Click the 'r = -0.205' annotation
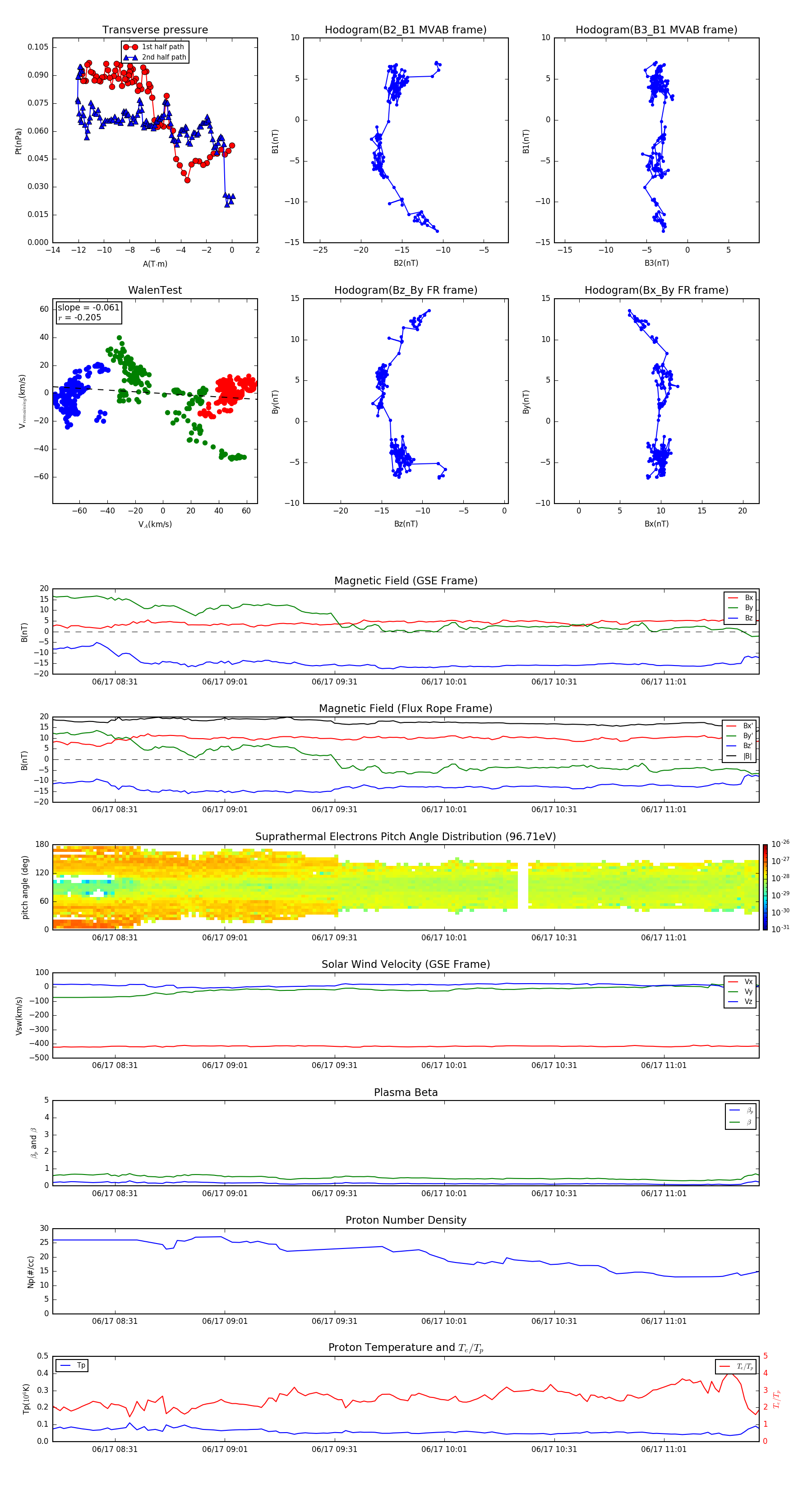This screenshot has height=1489, width=812. point(80,317)
